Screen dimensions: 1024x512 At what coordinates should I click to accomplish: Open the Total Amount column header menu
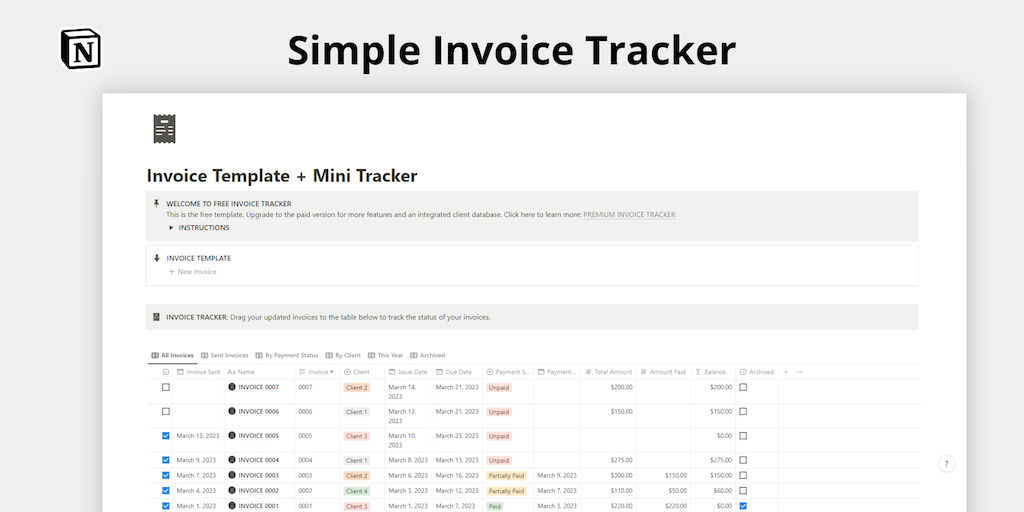point(609,372)
